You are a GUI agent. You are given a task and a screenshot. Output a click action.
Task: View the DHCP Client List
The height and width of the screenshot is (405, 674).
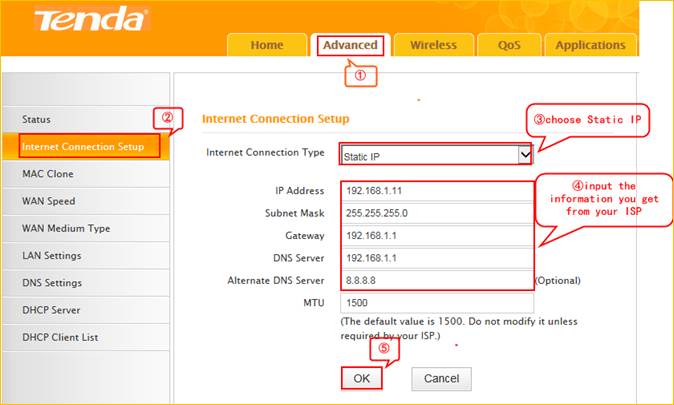click(60, 337)
